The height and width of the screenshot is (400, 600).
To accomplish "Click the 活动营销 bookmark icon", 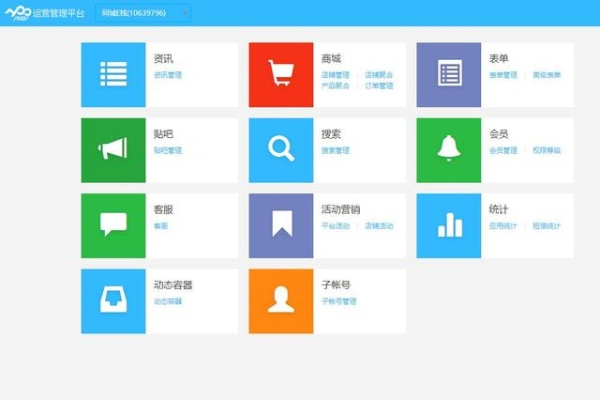I will (281, 226).
